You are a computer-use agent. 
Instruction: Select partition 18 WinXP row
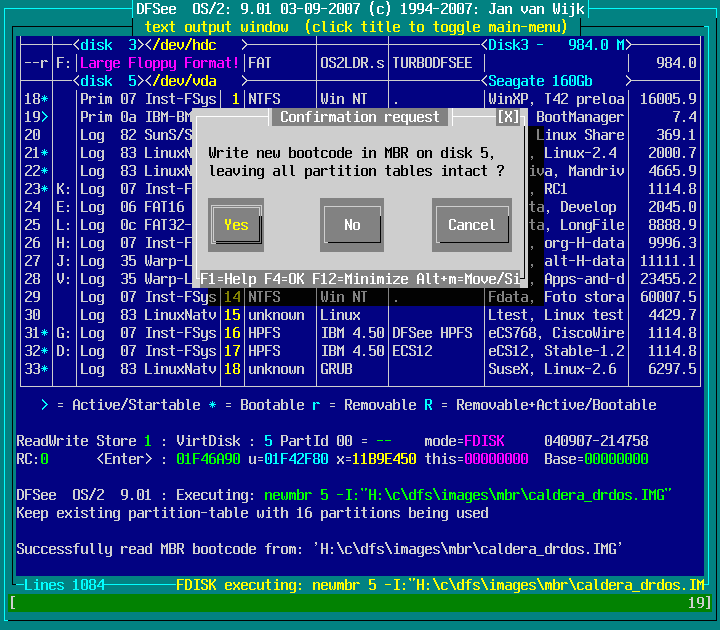click(360, 99)
